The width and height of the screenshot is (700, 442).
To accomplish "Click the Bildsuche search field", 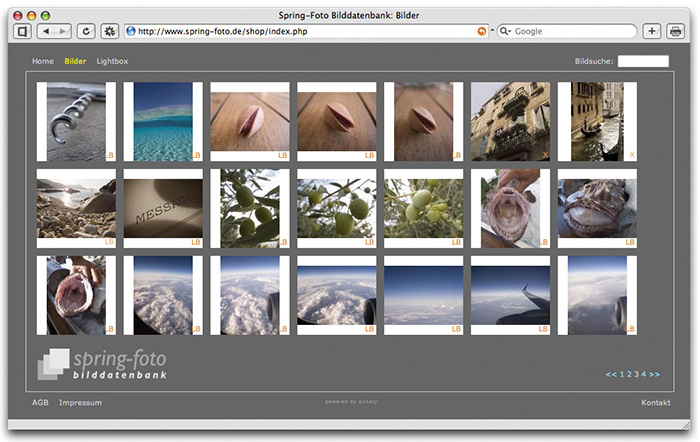I will coord(642,61).
